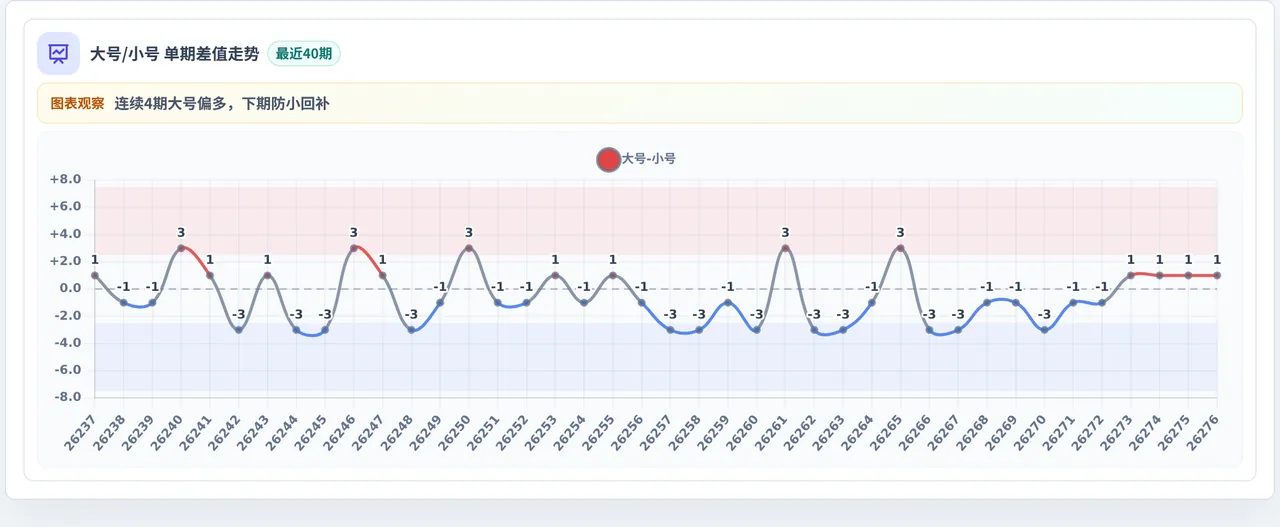Click the 26275 x-axis label

[1174, 434]
